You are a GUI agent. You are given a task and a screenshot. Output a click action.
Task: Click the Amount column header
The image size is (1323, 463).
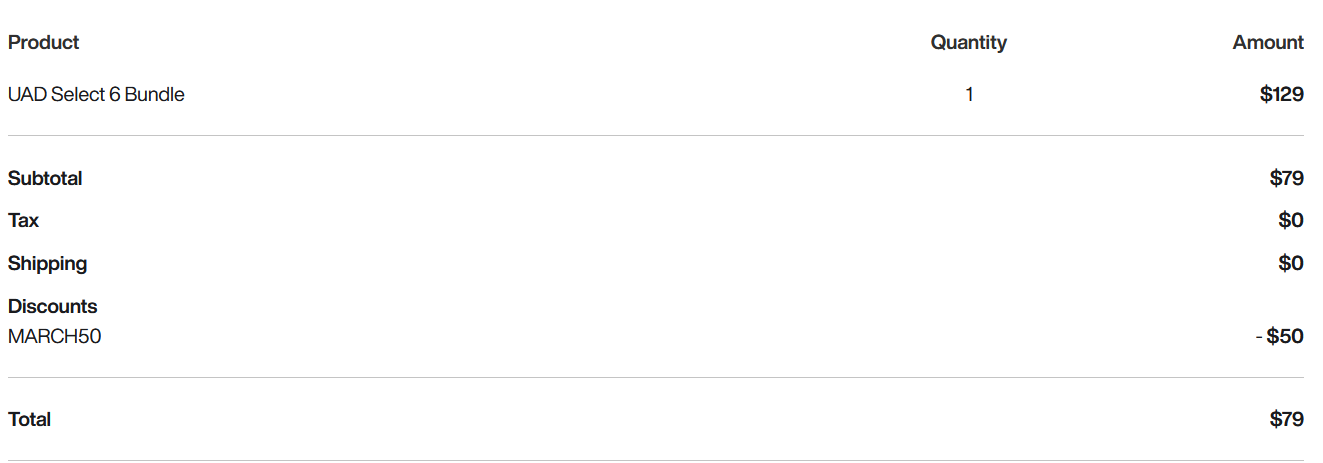(x=1267, y=42)
